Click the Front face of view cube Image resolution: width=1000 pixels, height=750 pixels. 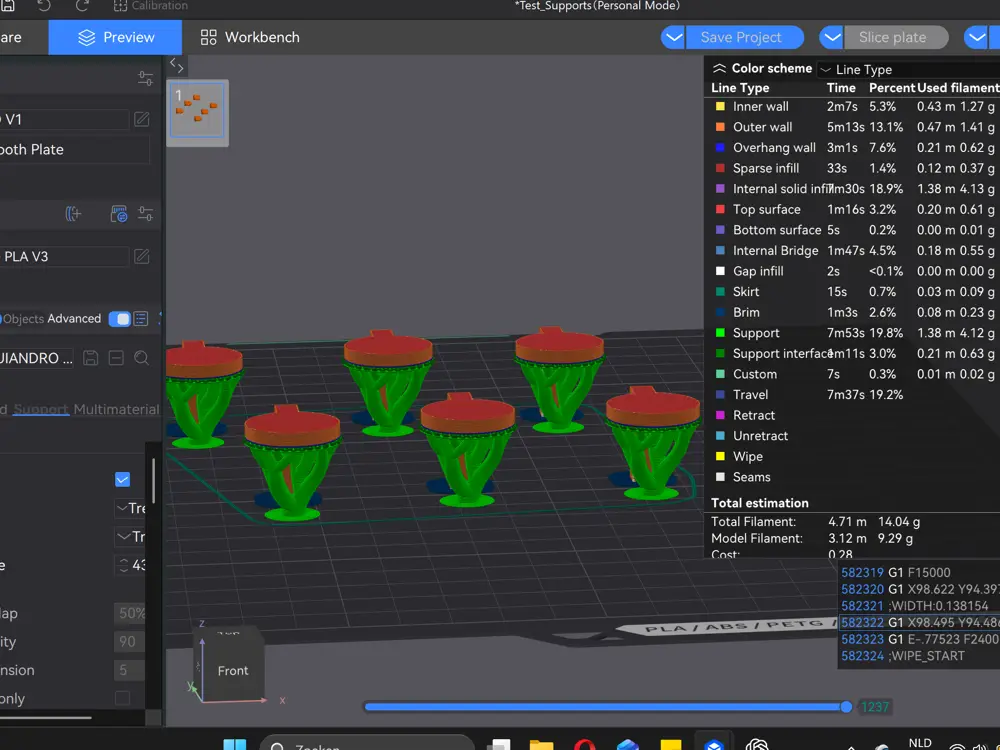[x=233, y=671]
